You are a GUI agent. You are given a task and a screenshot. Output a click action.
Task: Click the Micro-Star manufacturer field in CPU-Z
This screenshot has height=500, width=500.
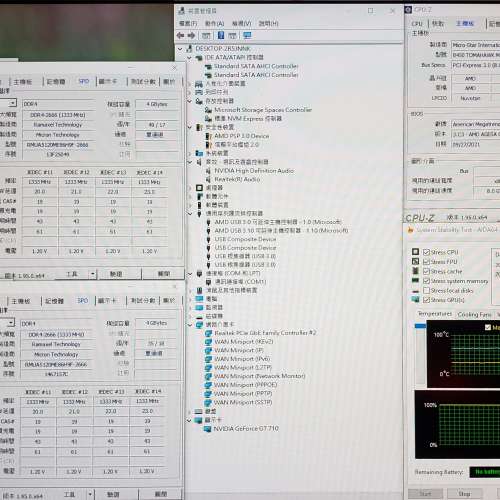(476, 45)
